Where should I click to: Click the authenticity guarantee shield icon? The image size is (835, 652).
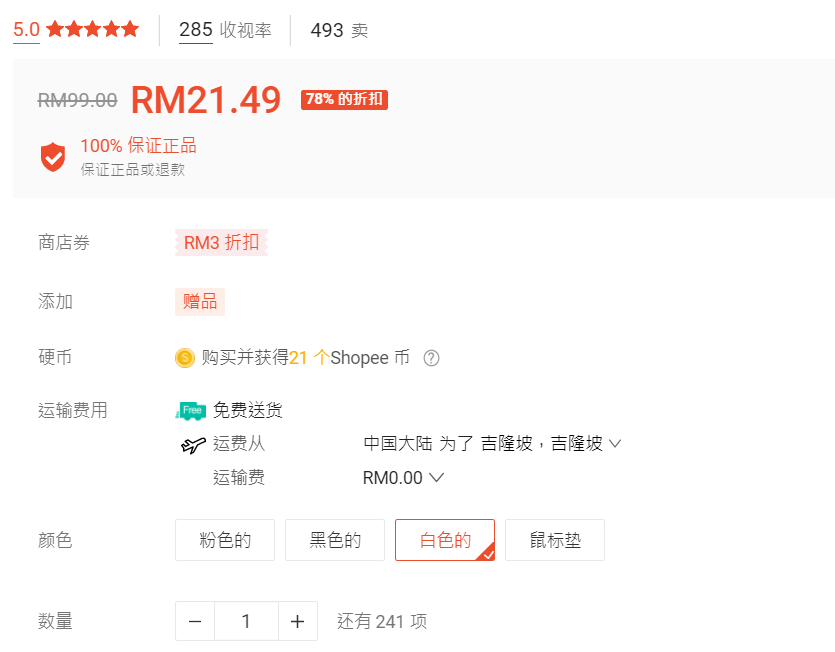tap(53, 157)
